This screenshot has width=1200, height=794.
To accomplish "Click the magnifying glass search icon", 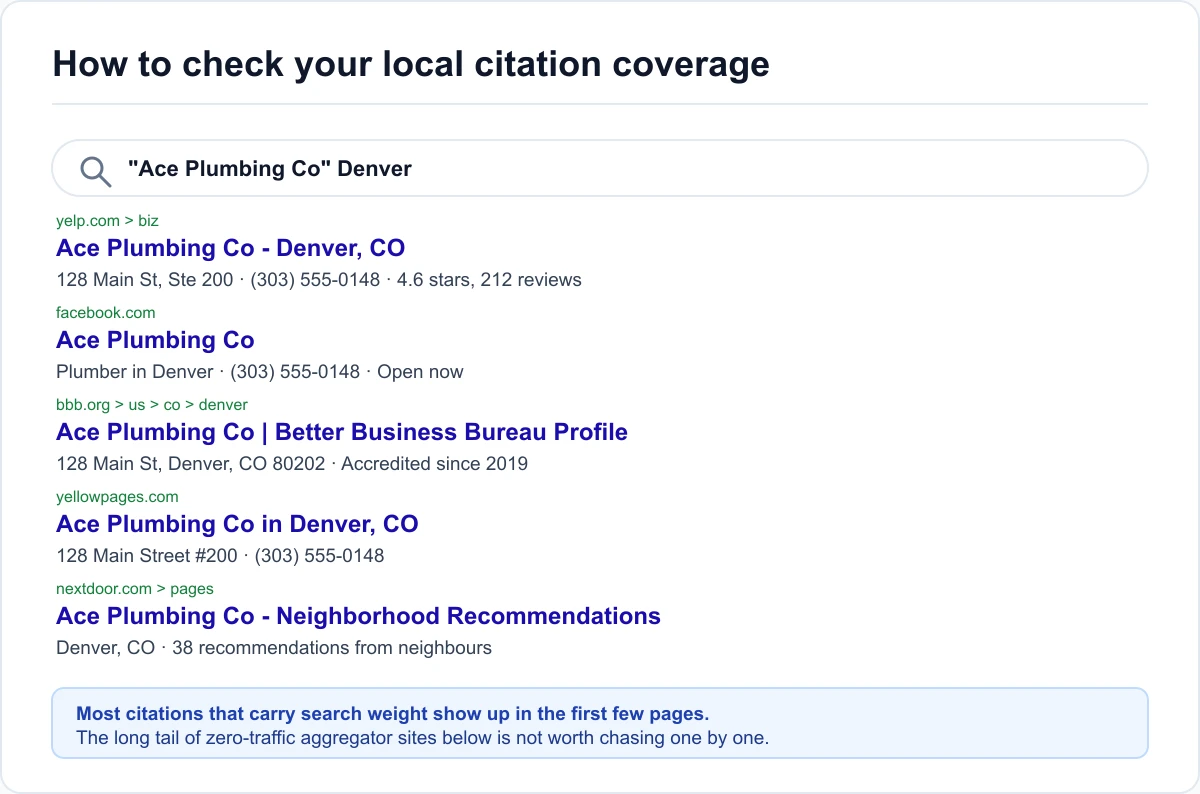I will click(96, 171).
